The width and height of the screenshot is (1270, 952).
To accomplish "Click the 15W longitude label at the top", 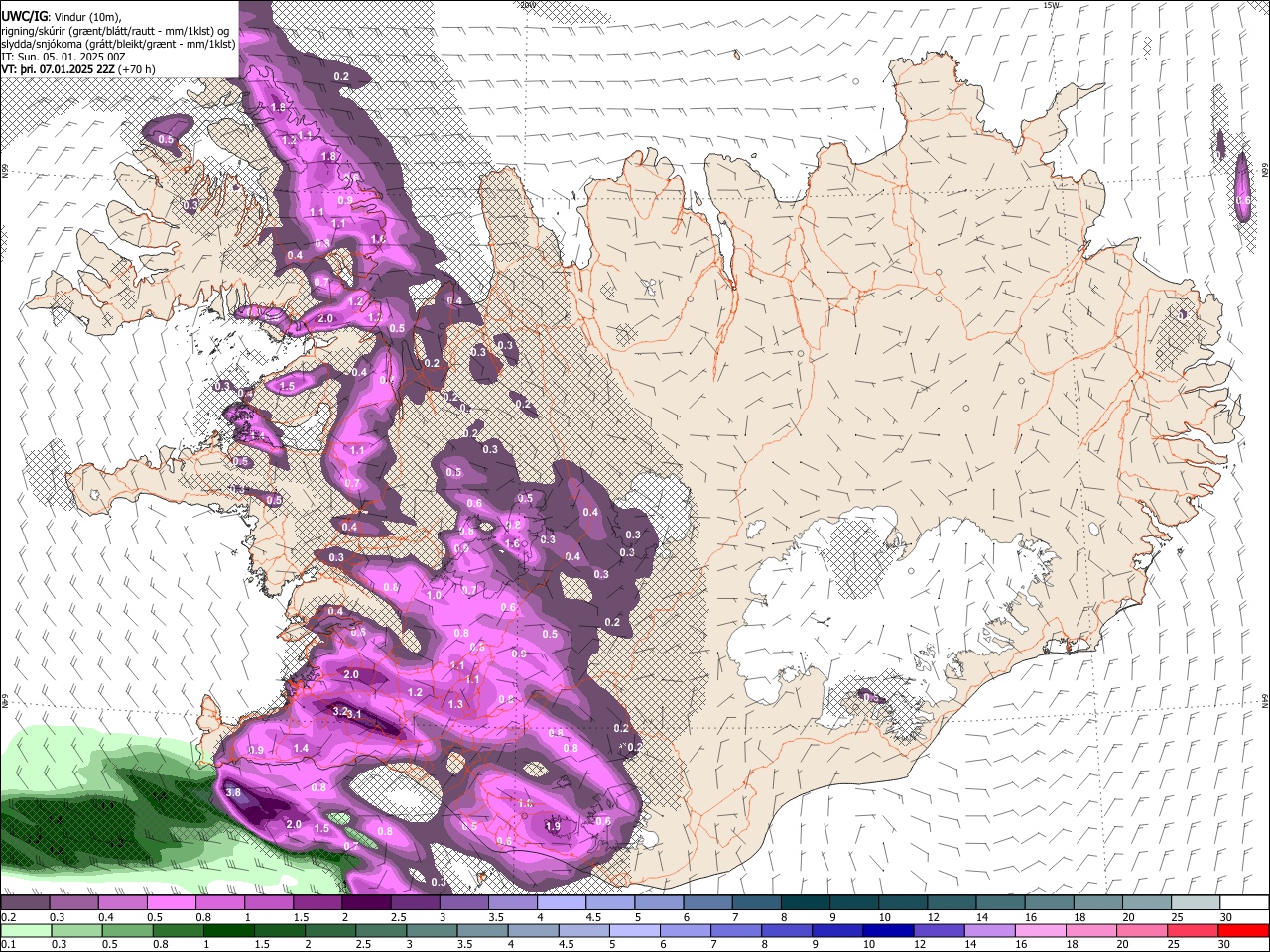I will point(1051,5).
